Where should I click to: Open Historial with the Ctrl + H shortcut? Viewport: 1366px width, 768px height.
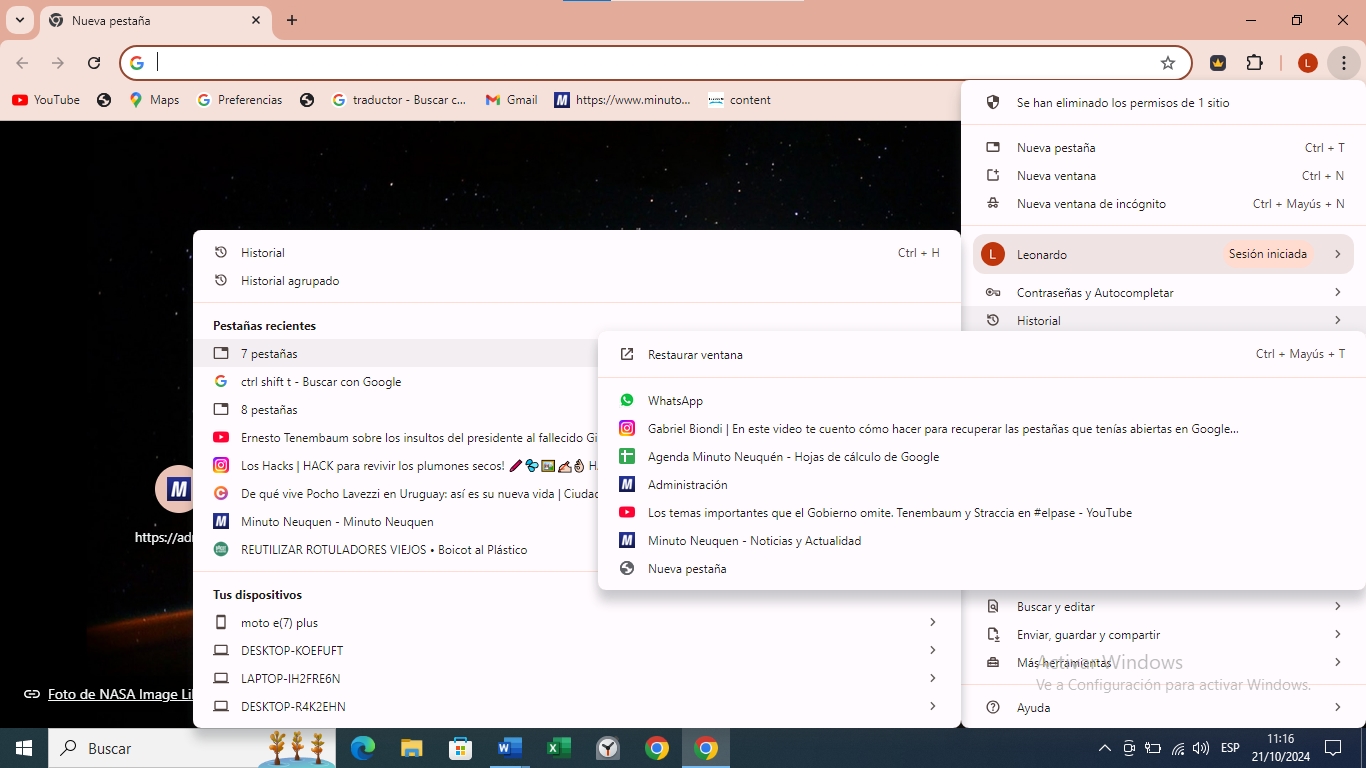coord(577,252)
